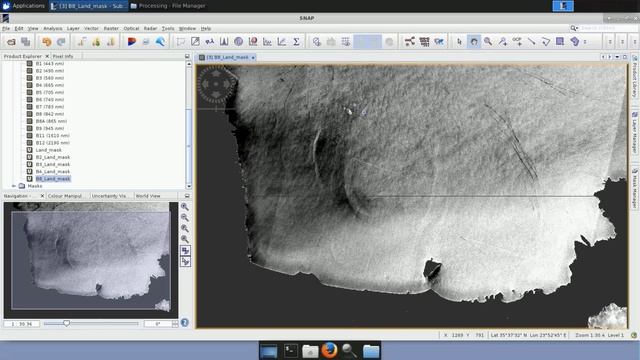Click the Undo toolbar icon
The width and height of the screenshot is (640, 360).
[x=47, y=42]
